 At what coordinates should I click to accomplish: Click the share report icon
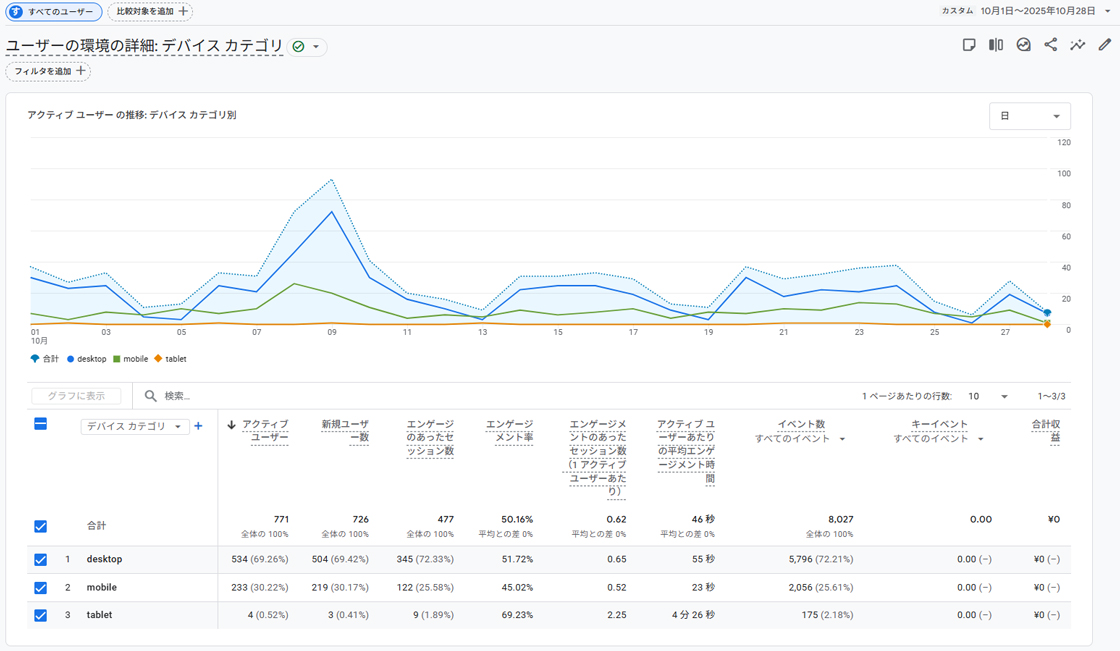coord(1050,45)
